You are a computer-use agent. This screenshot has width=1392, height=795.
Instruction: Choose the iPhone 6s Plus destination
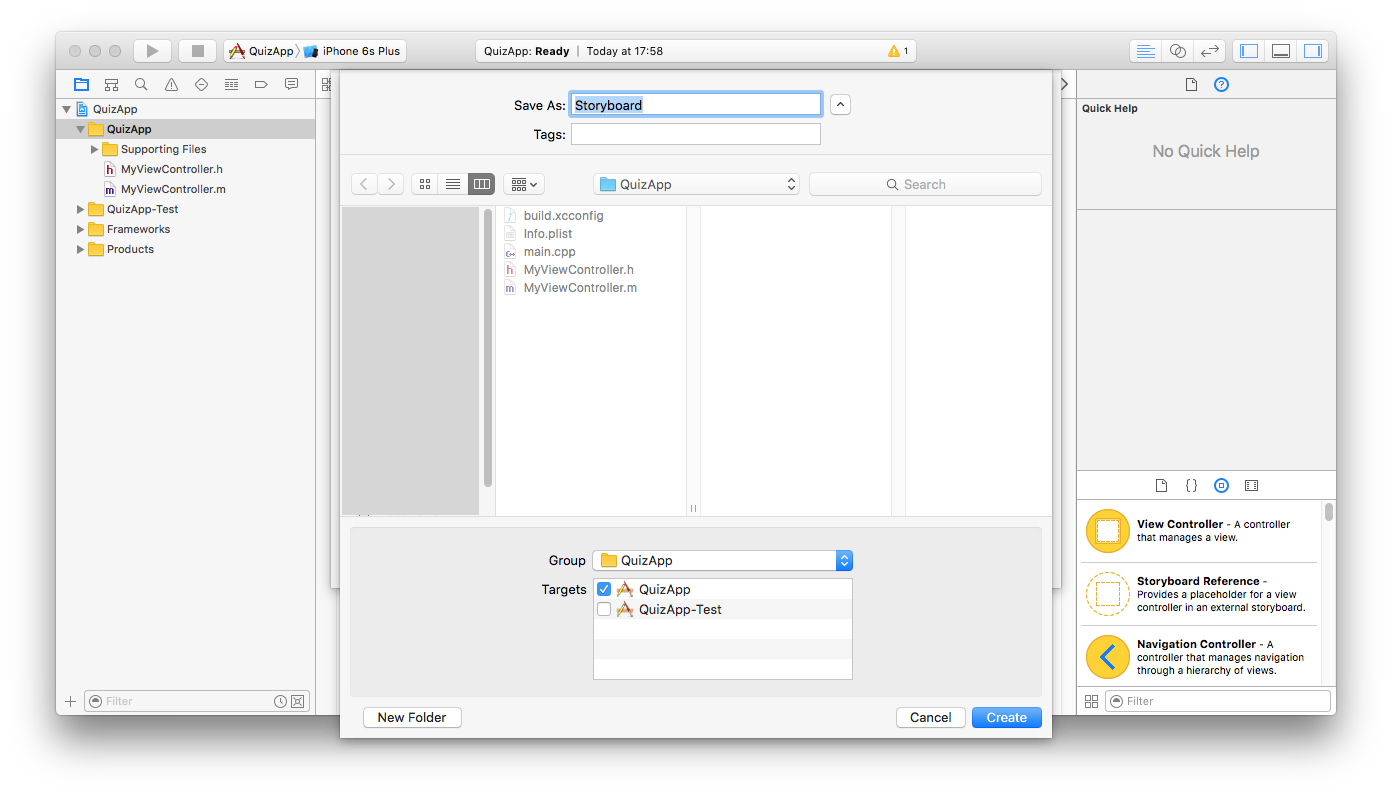(x=352, y=51)
